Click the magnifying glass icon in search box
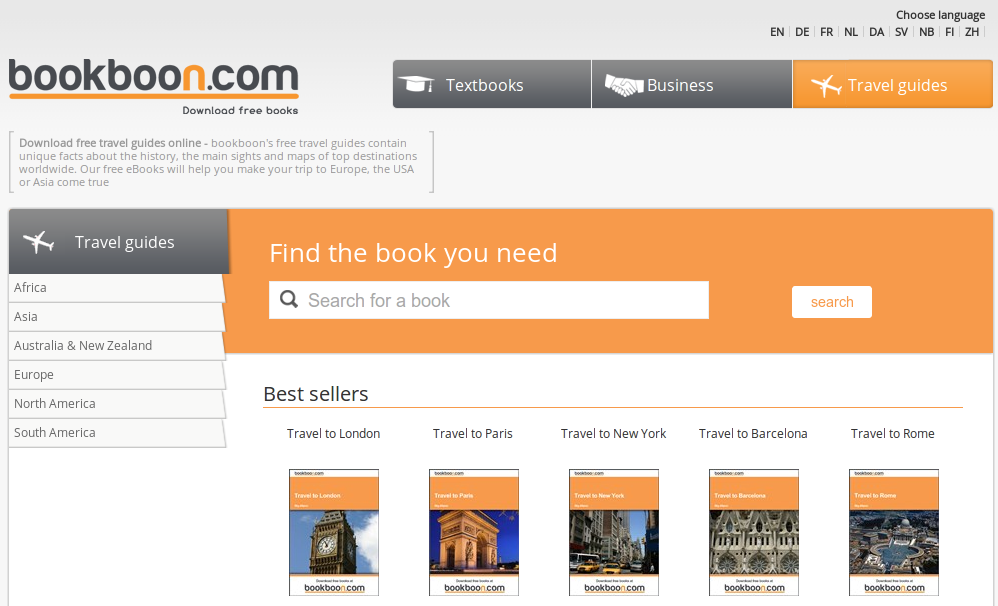Viewport: 998px width, 606px height. point(289,299)
